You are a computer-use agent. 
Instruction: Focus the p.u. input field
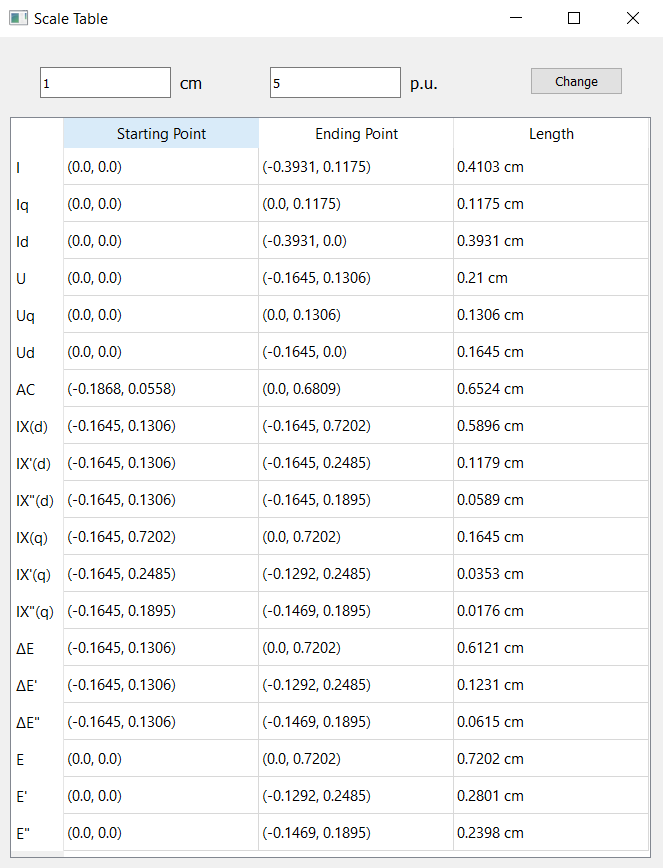(x=335, y=82)
